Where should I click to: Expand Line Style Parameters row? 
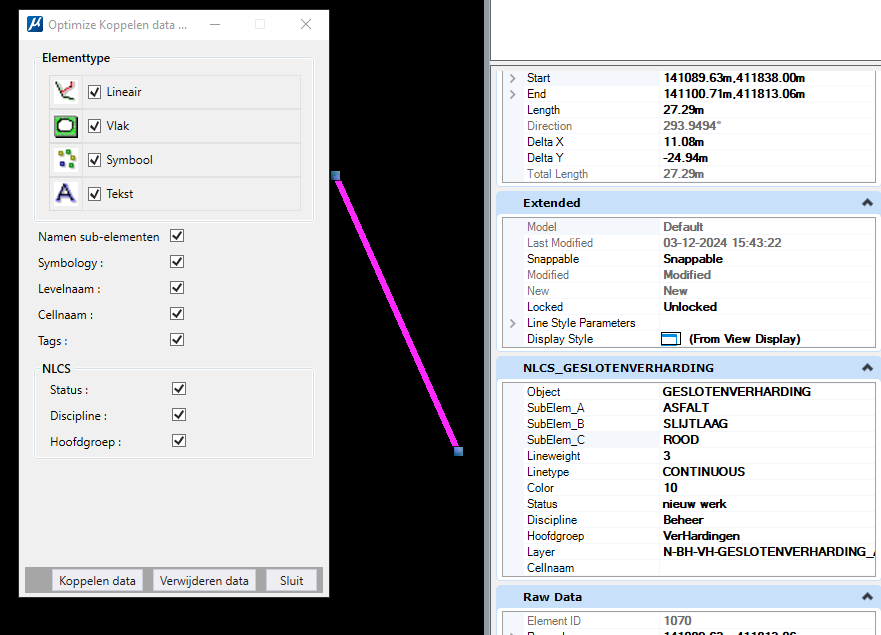point(512,323)
